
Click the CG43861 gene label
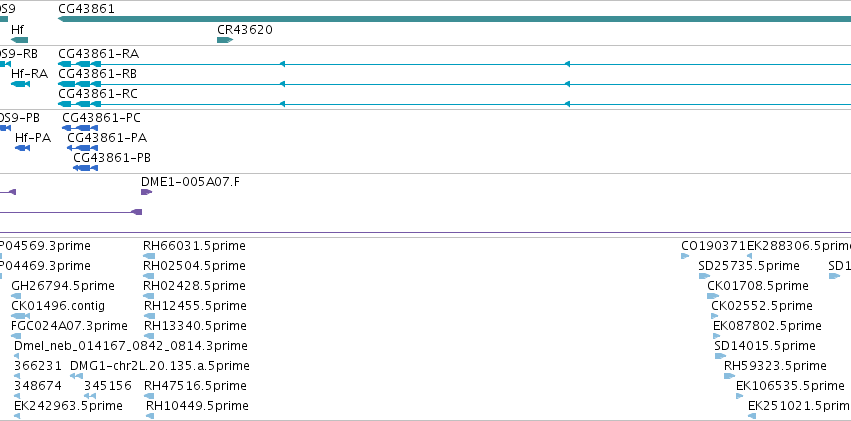click(x=86, y=9)
